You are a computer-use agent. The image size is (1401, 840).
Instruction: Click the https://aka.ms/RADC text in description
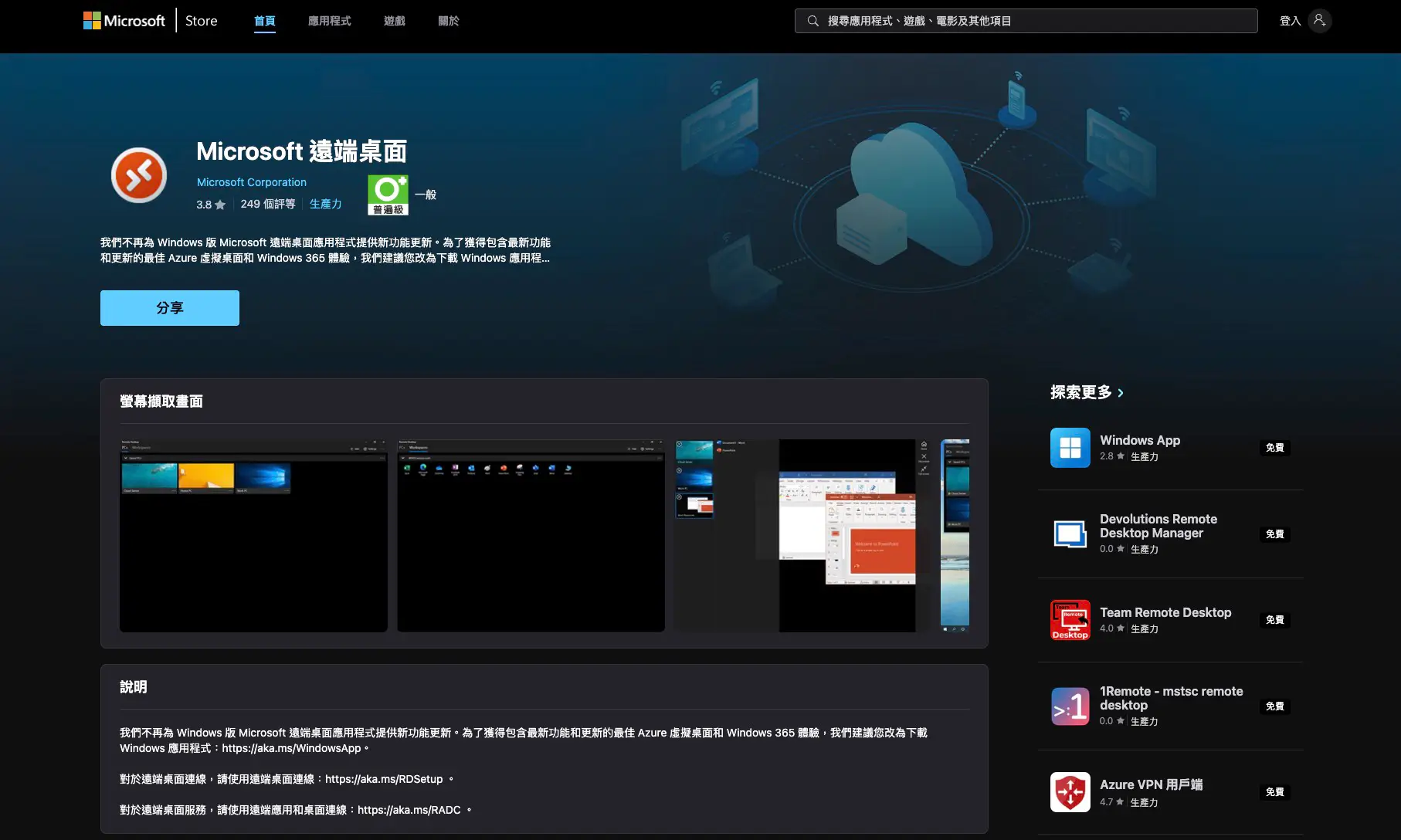409,810
